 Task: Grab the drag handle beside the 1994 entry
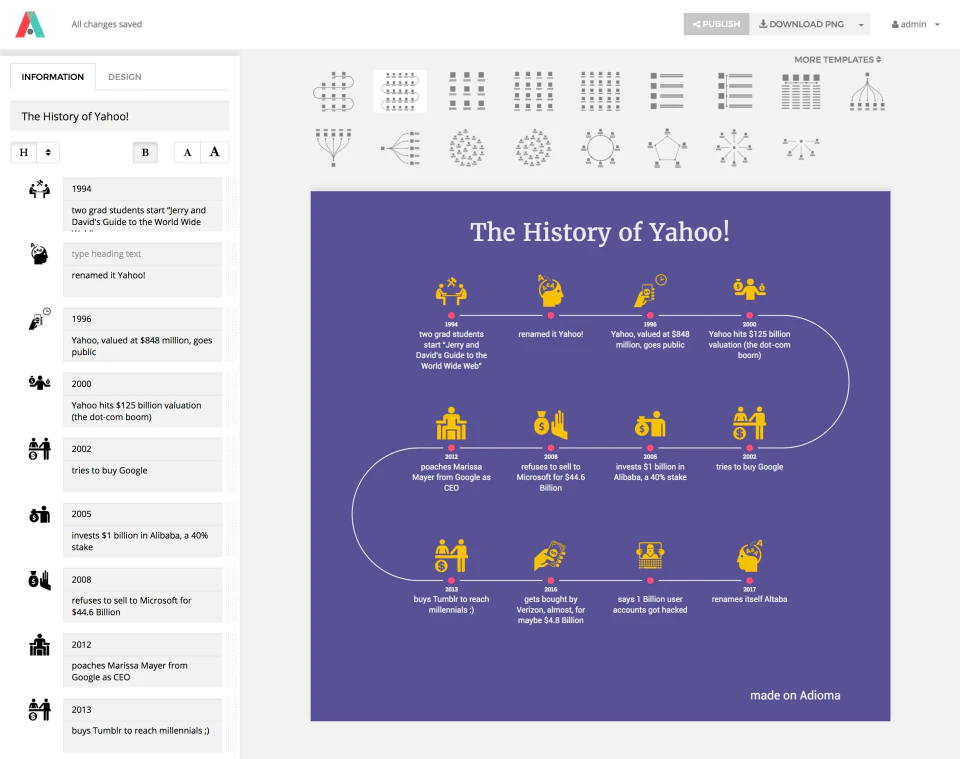(231, 204)
